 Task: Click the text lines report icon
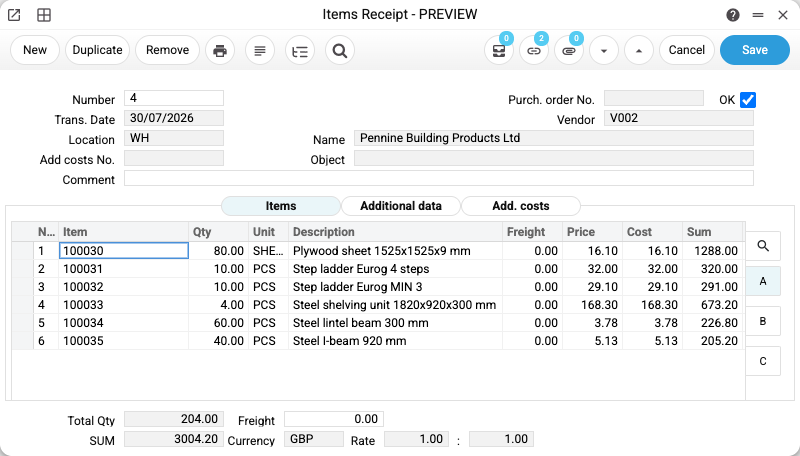[260, 50]
